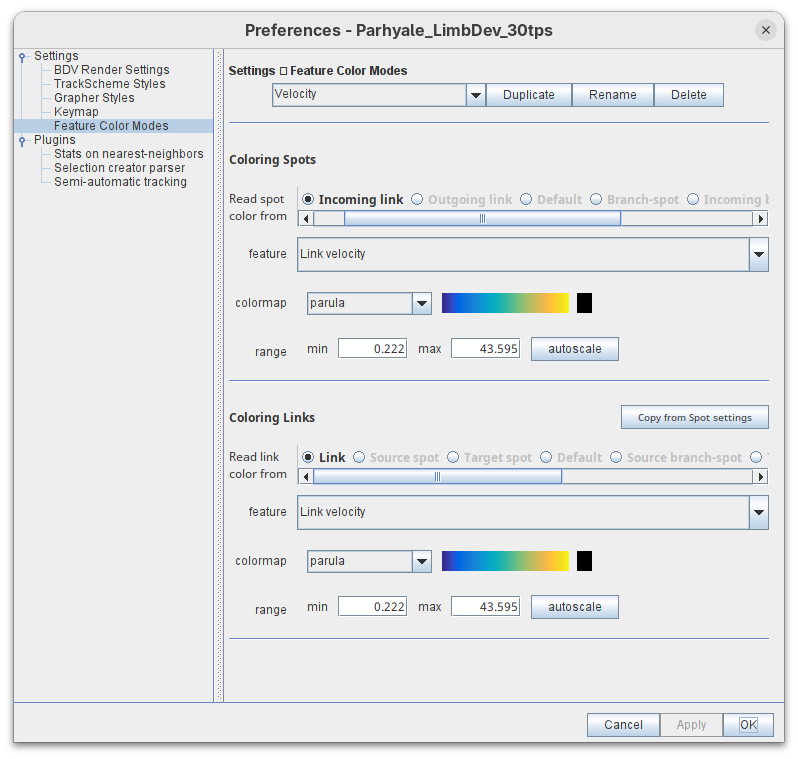Open BDV Render Settings page

click(111, 70)
